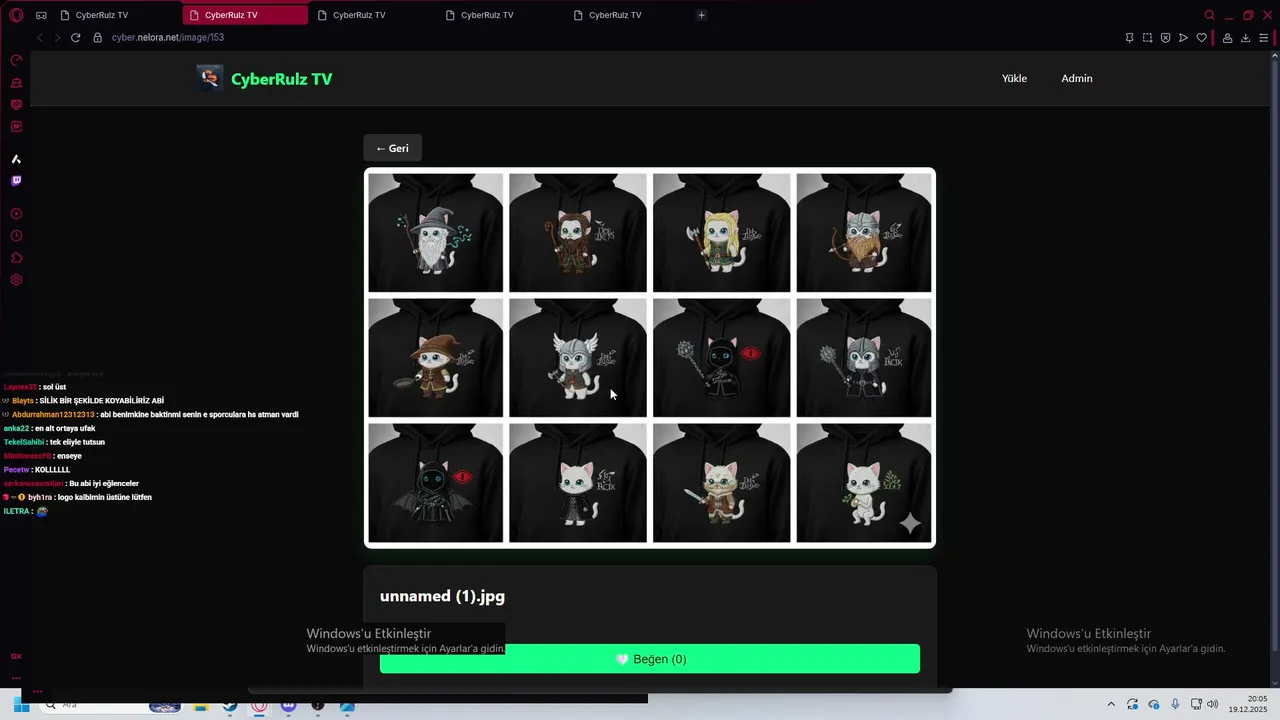Click chat message from Abdurrahman12312313
Viewport: 1280px width, 720px height.
pos(150,414)
